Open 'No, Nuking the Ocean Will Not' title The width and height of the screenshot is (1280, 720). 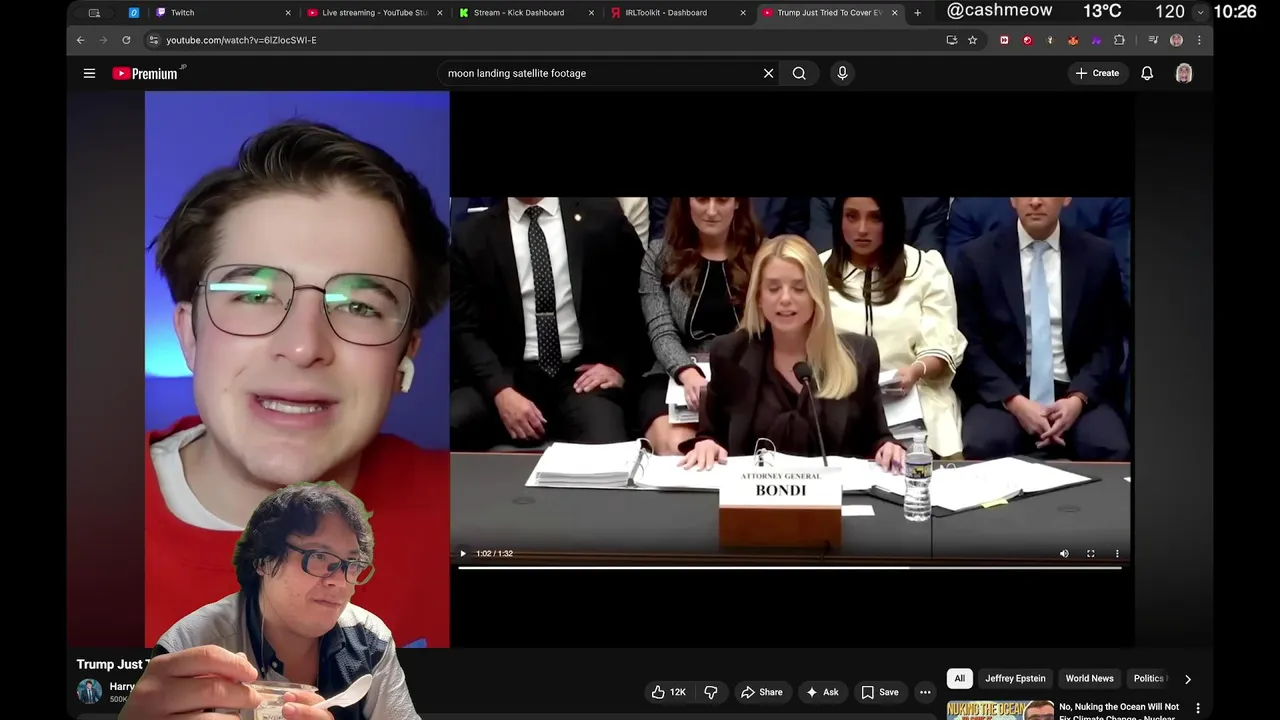tap(1119, 707)
